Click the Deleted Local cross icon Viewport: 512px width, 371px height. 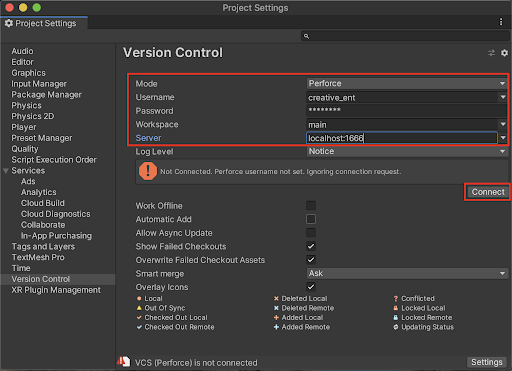[276, 298]
